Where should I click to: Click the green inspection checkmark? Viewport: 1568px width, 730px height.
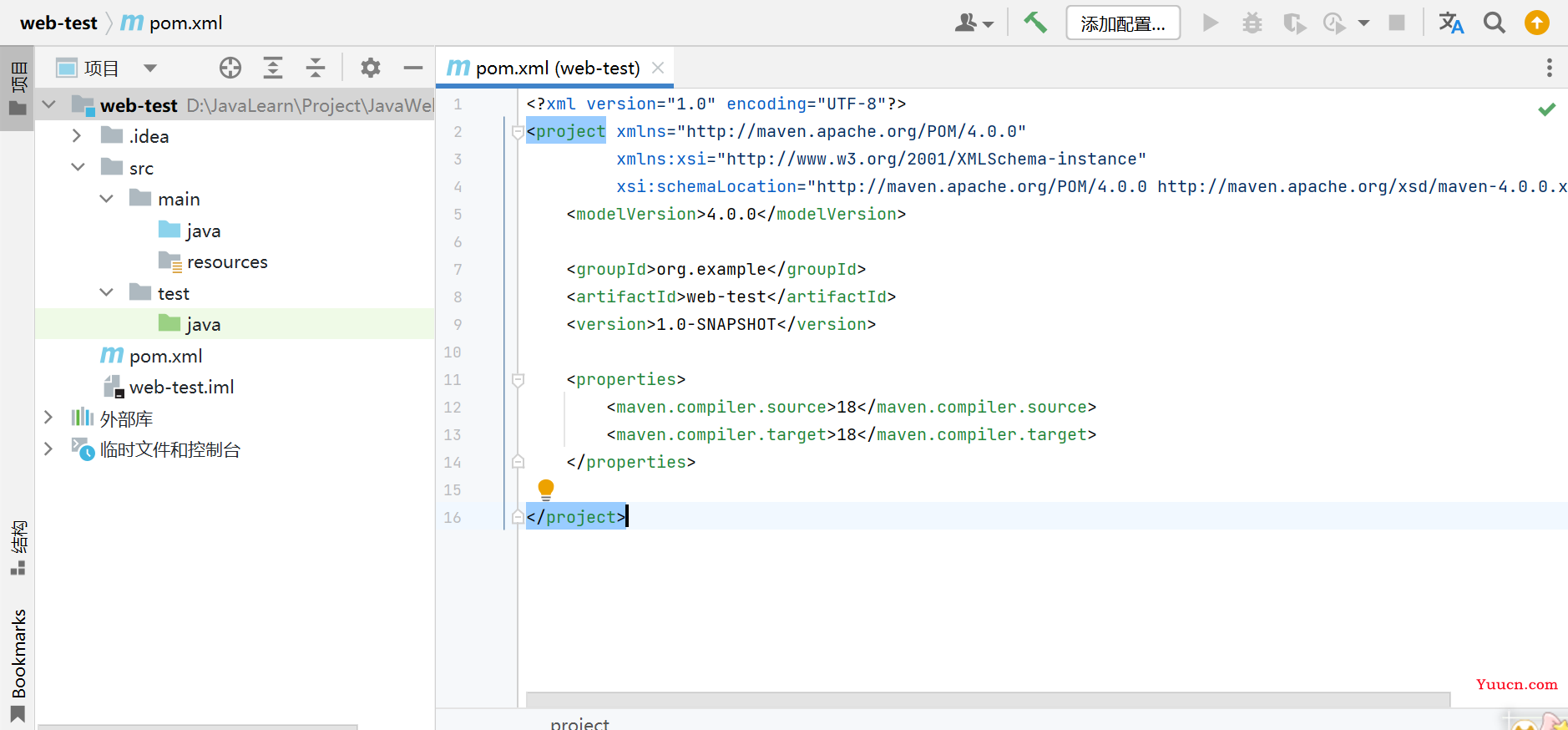click(x=1547, y=109)
